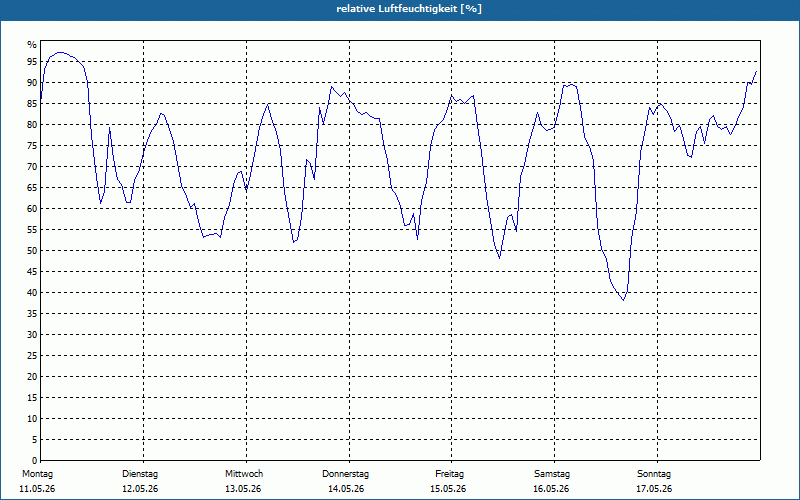Click the y-axis value '20'
Image resolution: width=800 pixels, height=500 pixels.
[x=32, y=377]
